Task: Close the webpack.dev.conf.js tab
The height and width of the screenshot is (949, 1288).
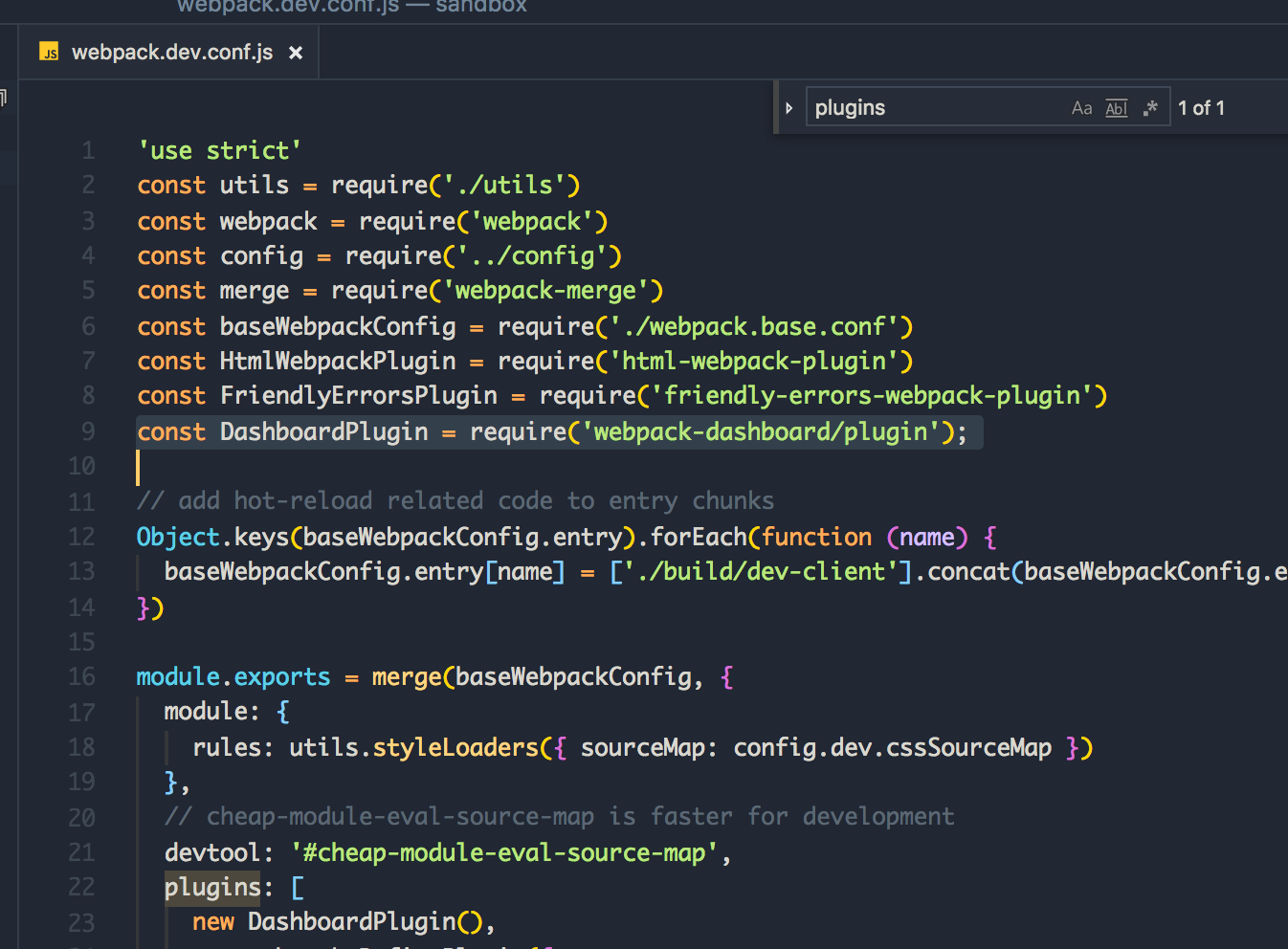Action: [296, 53]
